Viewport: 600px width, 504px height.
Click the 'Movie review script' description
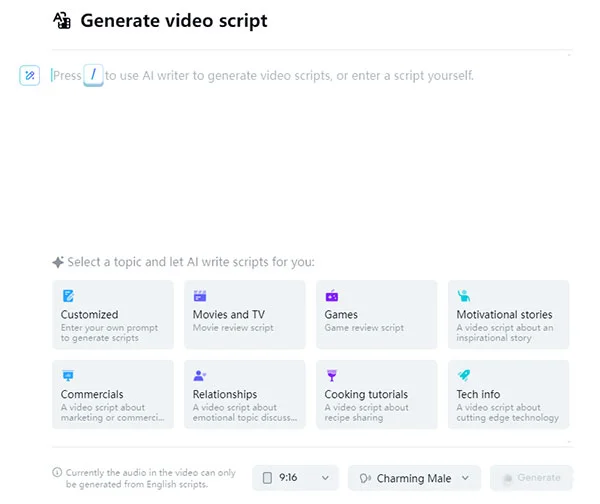(233, 328)
